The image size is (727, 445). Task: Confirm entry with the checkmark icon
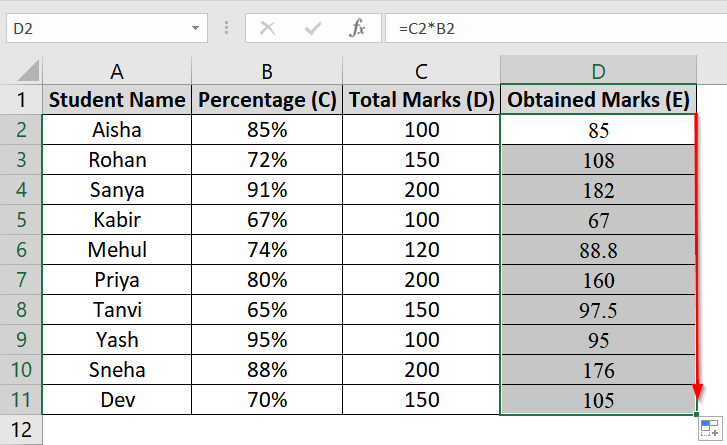pyautogui.click(x=313, y=29)
